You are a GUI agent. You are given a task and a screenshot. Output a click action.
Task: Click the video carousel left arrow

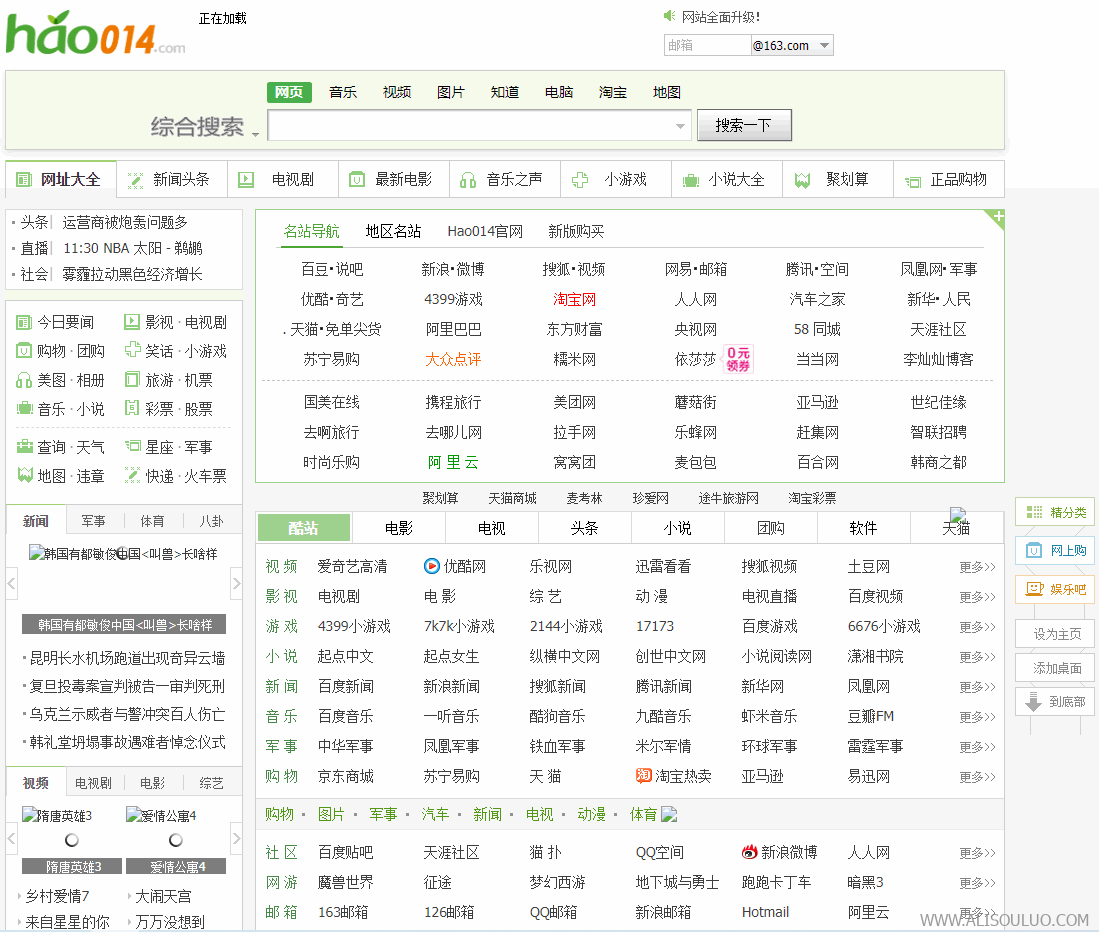[x=11, y=839]
